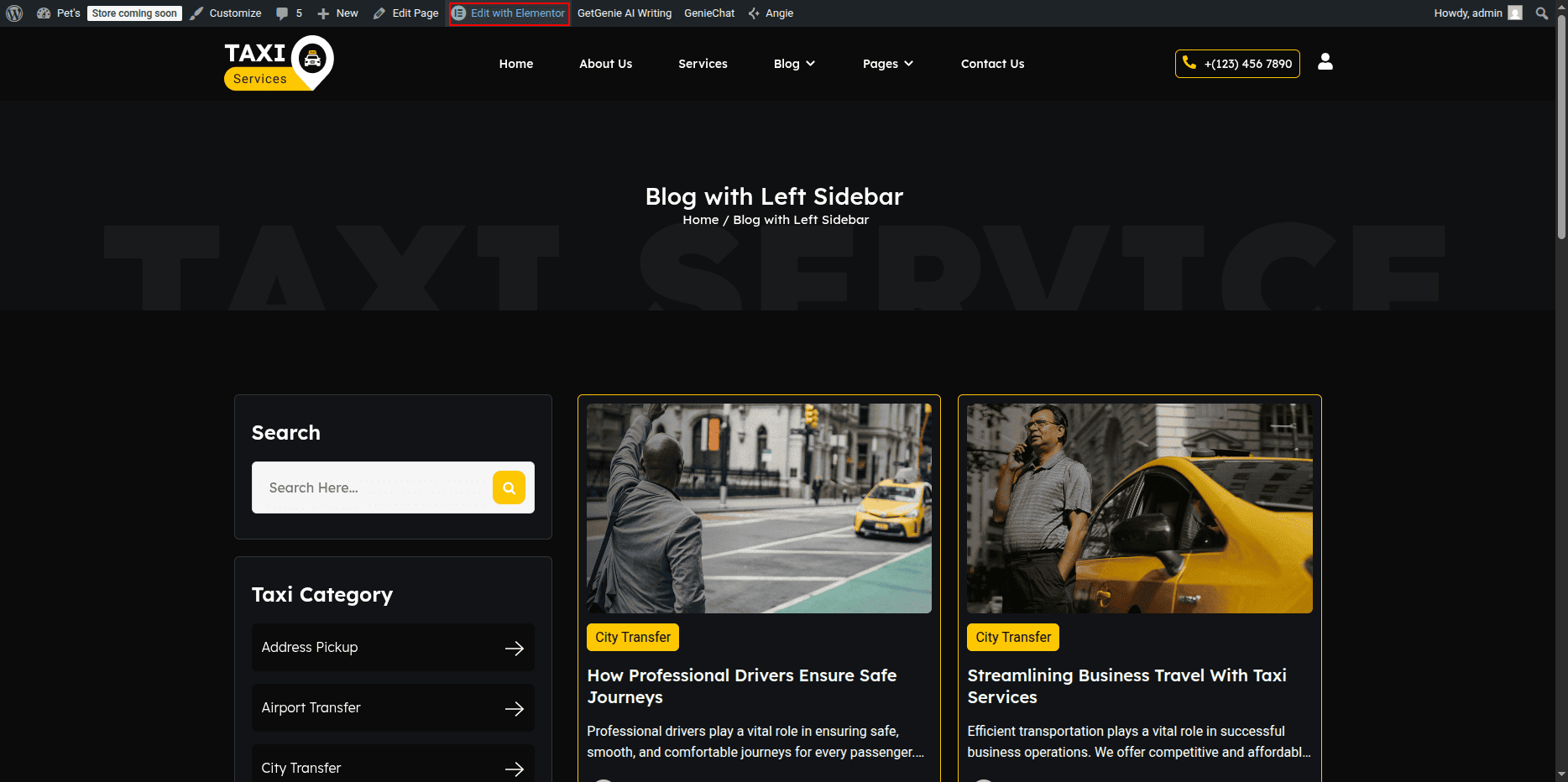The height and width of the screenshot is (782, 1568).
Task: Open the Contact Us page
Action: click(x=993, y=64)
